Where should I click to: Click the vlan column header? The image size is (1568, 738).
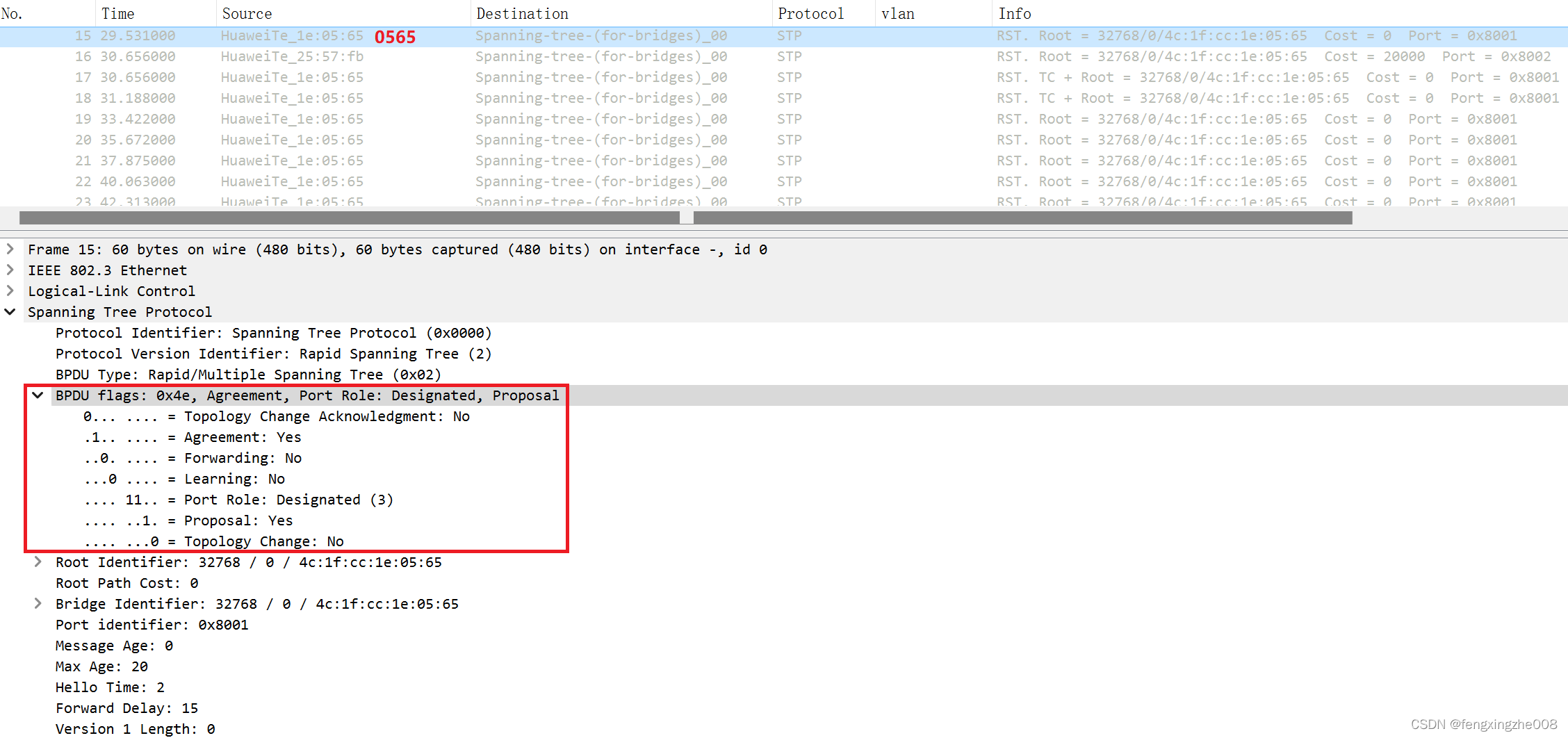tap(933, 13)
